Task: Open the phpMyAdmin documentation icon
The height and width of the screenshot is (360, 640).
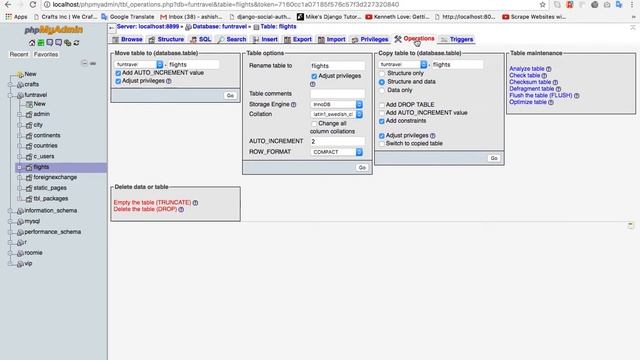Action: pyautogui.click(x=58, y=42)
